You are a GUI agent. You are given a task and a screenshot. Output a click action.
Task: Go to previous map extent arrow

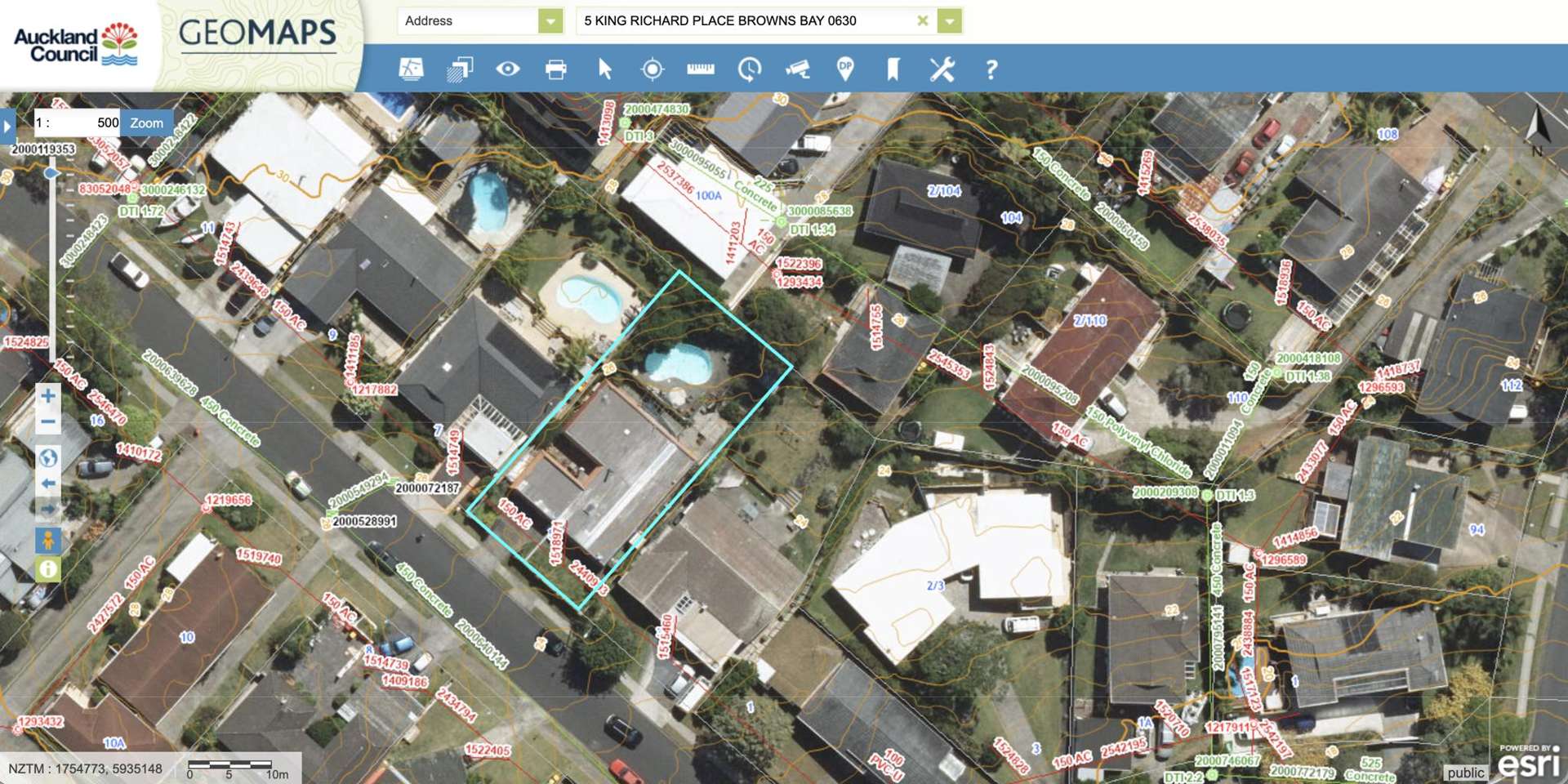48,483
